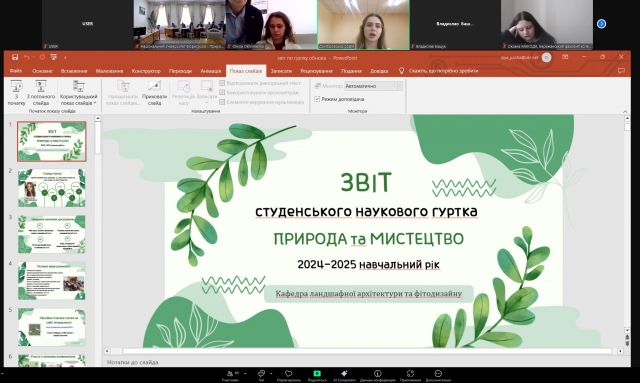Click the 'tell me what to do' search box
The width and height of the screenshot is (640, 383).
point(443,71)
